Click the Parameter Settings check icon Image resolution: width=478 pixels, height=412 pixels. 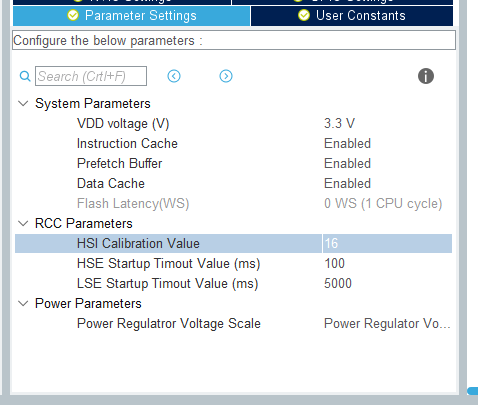point(73,15)
